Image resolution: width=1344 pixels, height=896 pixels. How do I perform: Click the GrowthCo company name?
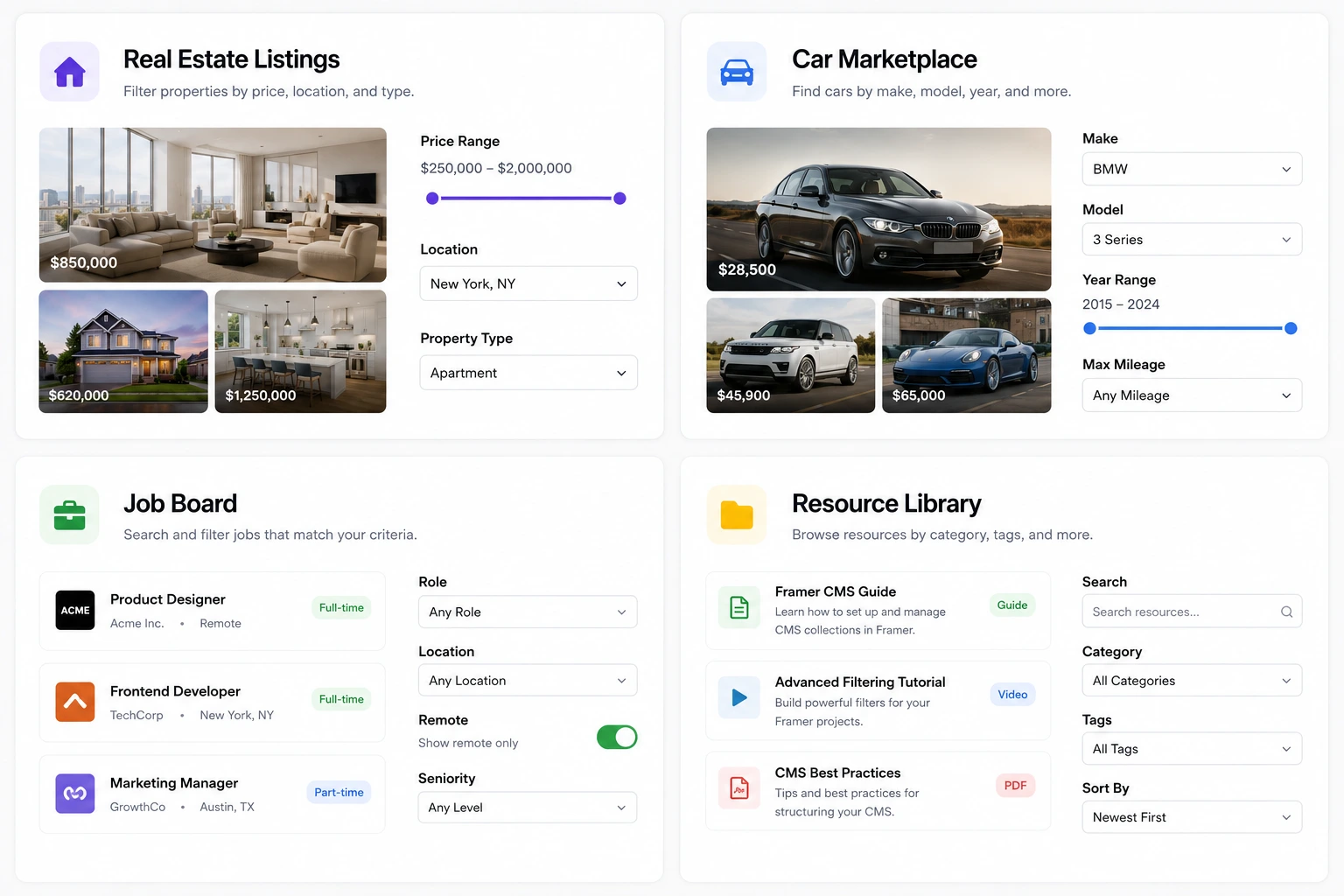(137, 807)
